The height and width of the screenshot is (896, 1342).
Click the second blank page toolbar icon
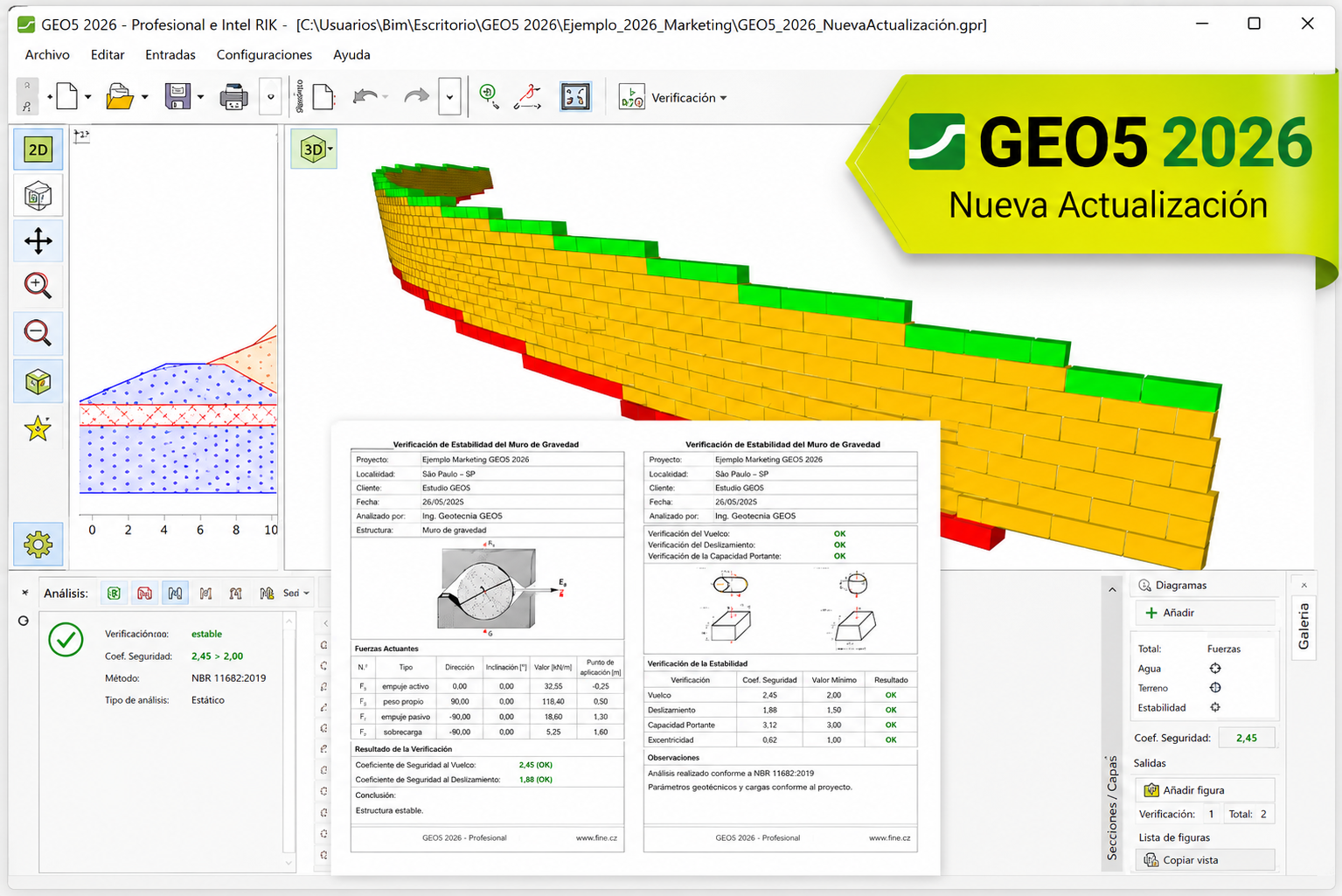click(x=323, y=96)
